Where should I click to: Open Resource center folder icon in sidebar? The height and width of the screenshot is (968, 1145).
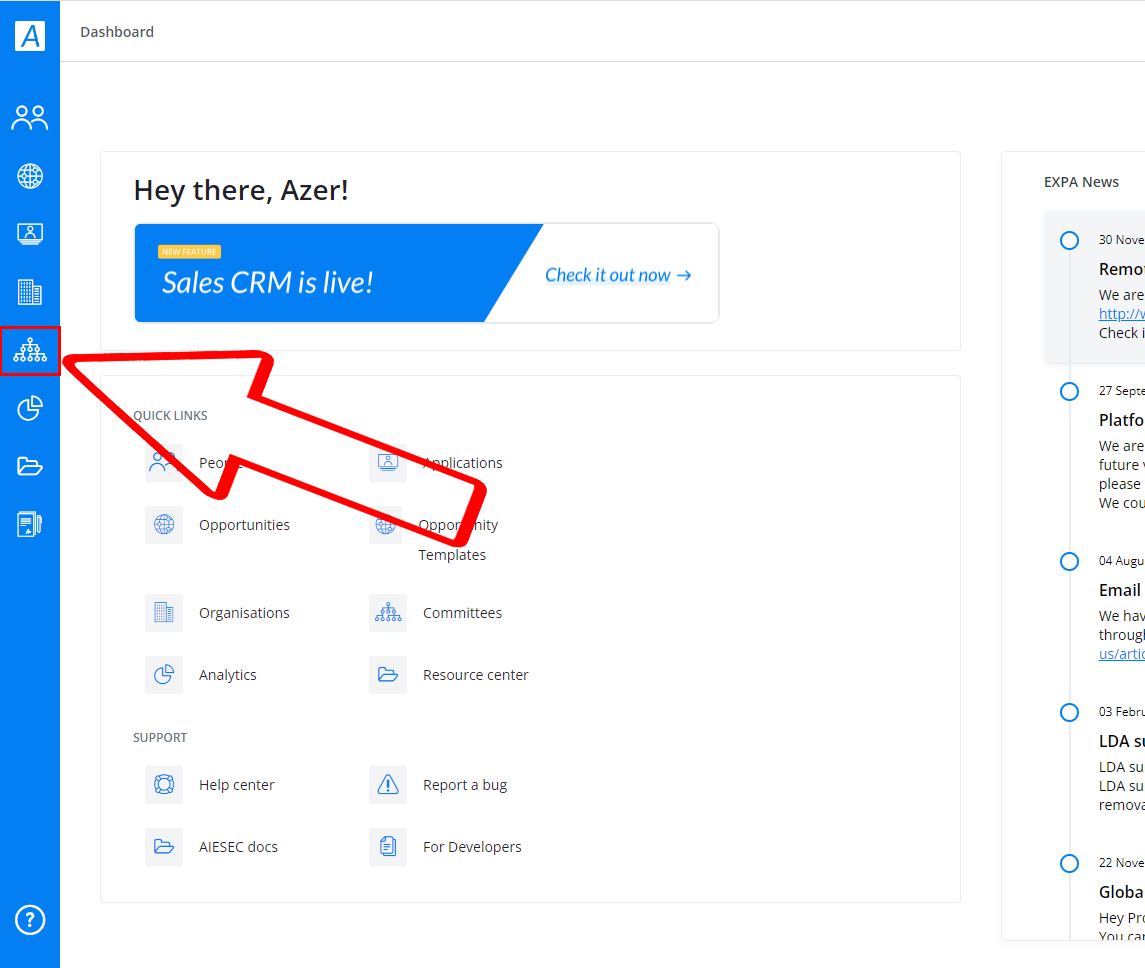(x=30, y=466)
